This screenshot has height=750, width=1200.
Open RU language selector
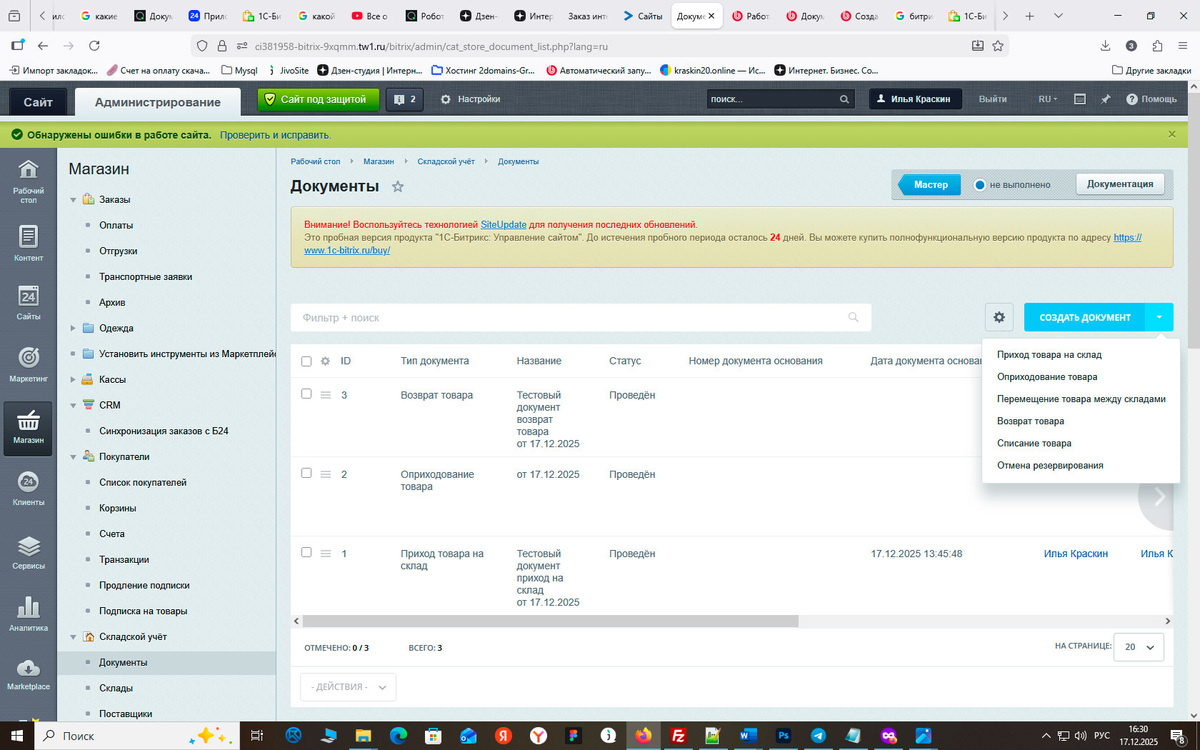[x=1048, y=99]
